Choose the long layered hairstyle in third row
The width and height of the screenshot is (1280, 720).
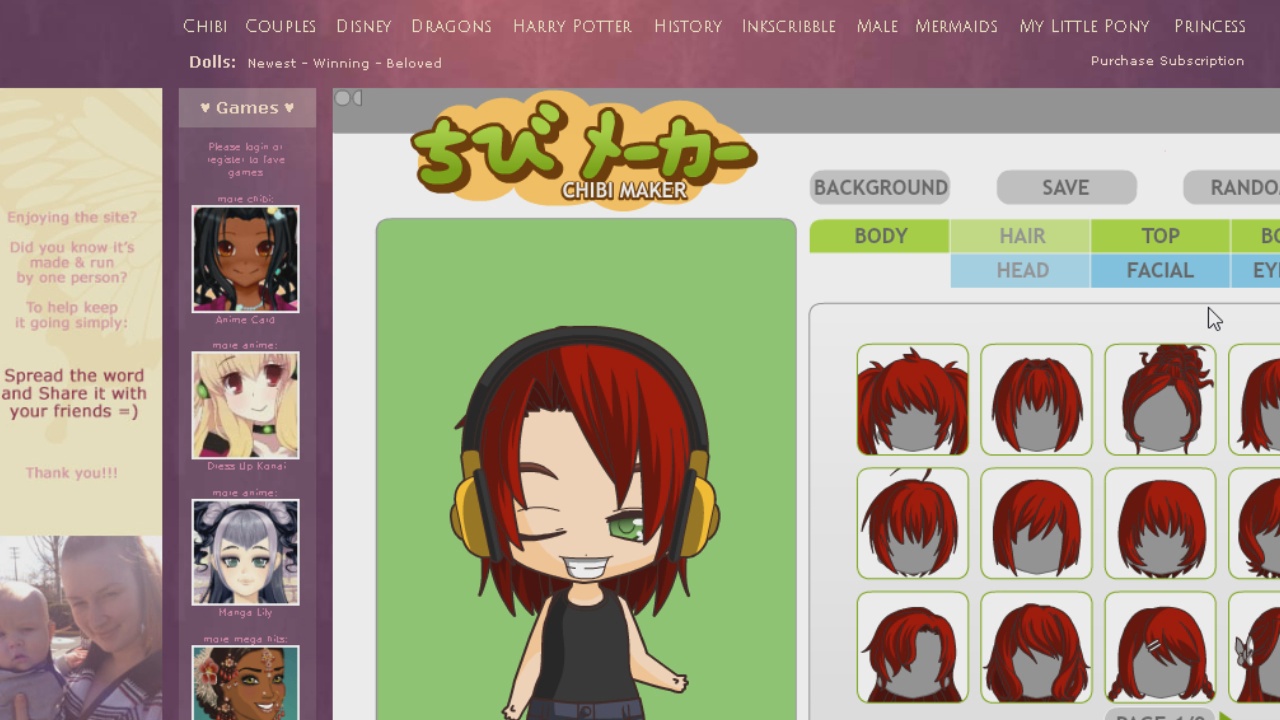(x=1036, y=647)
